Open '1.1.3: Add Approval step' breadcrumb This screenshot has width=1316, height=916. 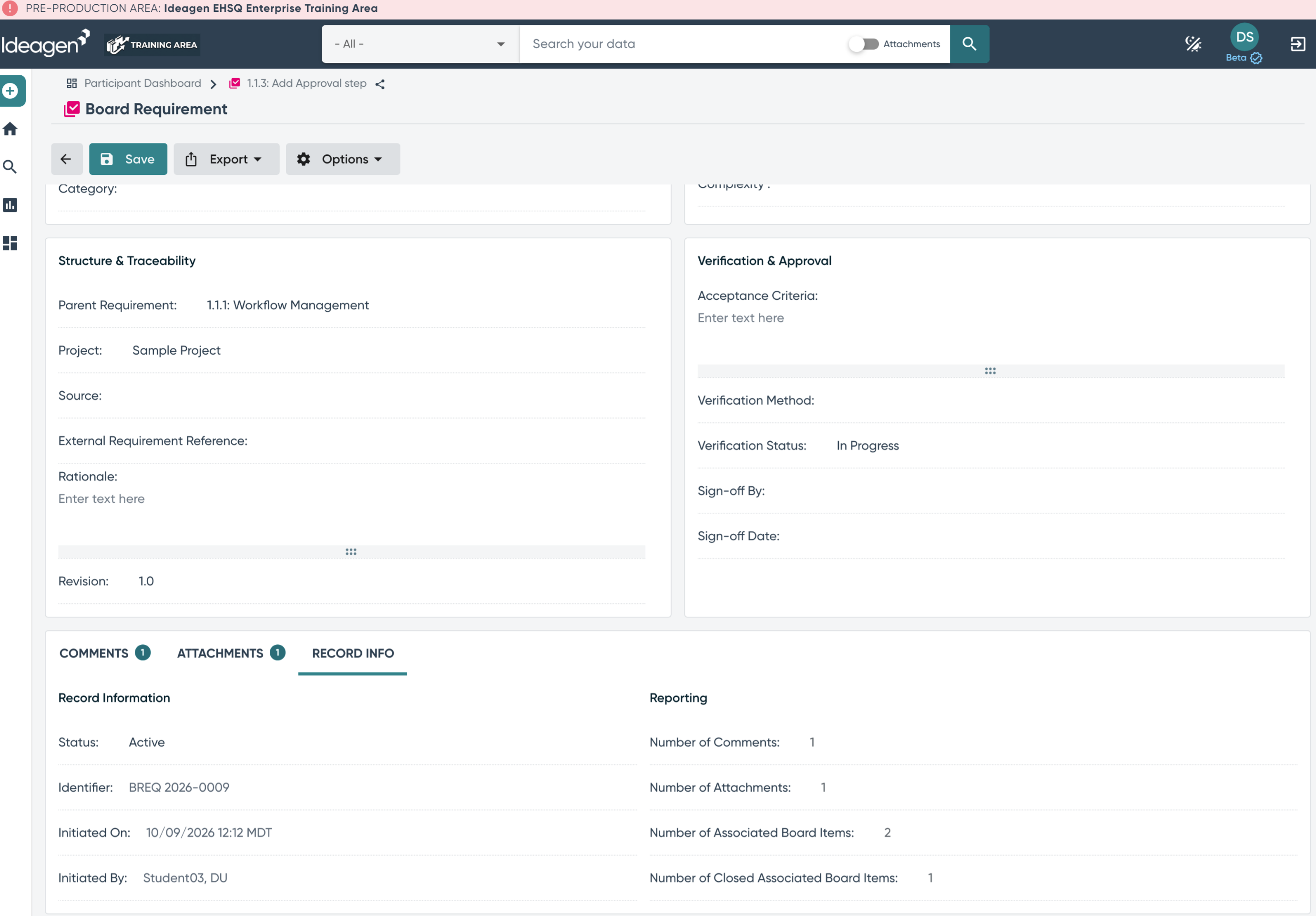pos(306,84)
